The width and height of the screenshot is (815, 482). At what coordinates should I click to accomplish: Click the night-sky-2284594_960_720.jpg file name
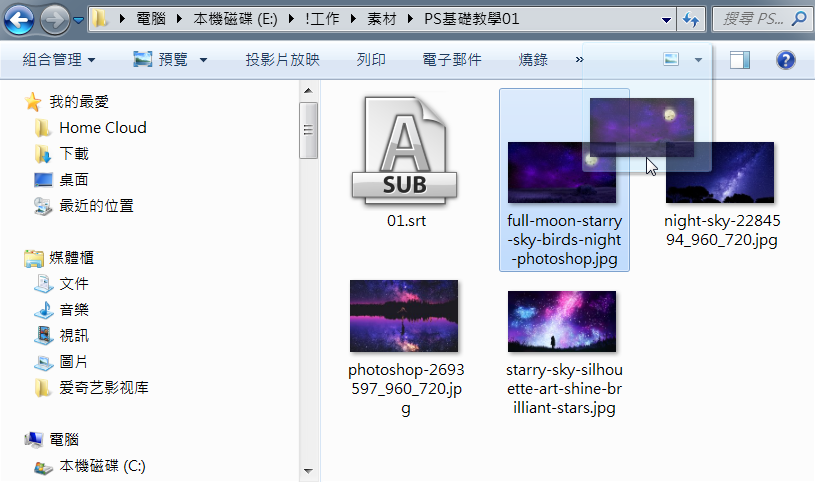pyautogui.click(x=722, y=230)
